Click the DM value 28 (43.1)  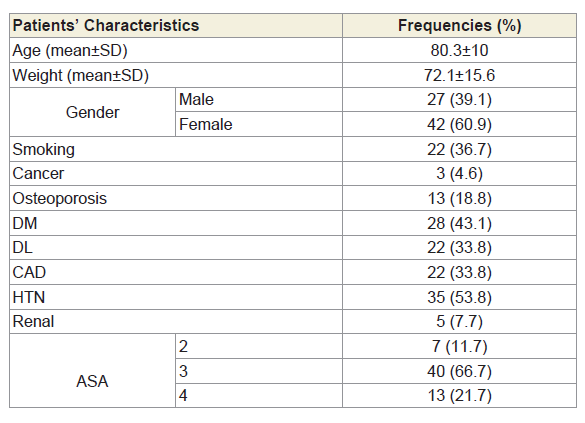click(459, 223)
